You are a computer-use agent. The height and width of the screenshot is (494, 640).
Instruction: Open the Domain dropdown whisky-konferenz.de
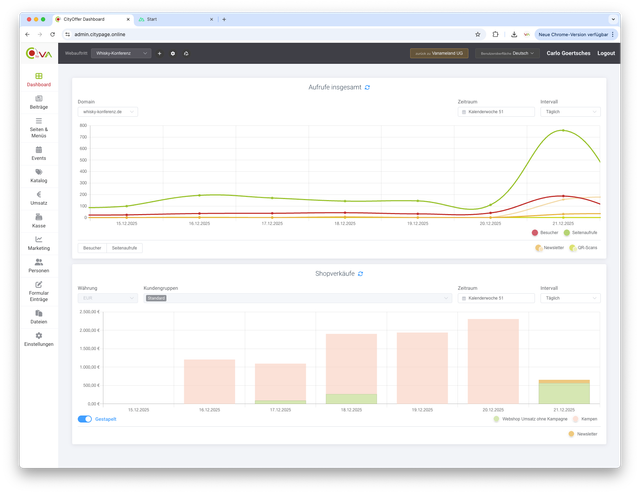(x=107, y=112)
